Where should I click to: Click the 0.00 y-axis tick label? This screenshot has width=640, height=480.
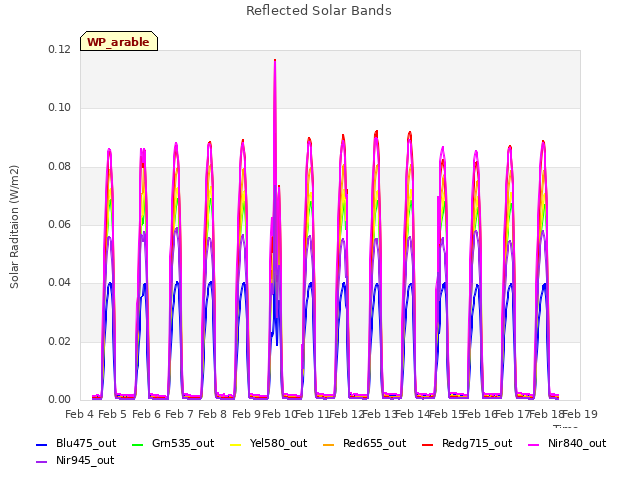coord(60,399)
